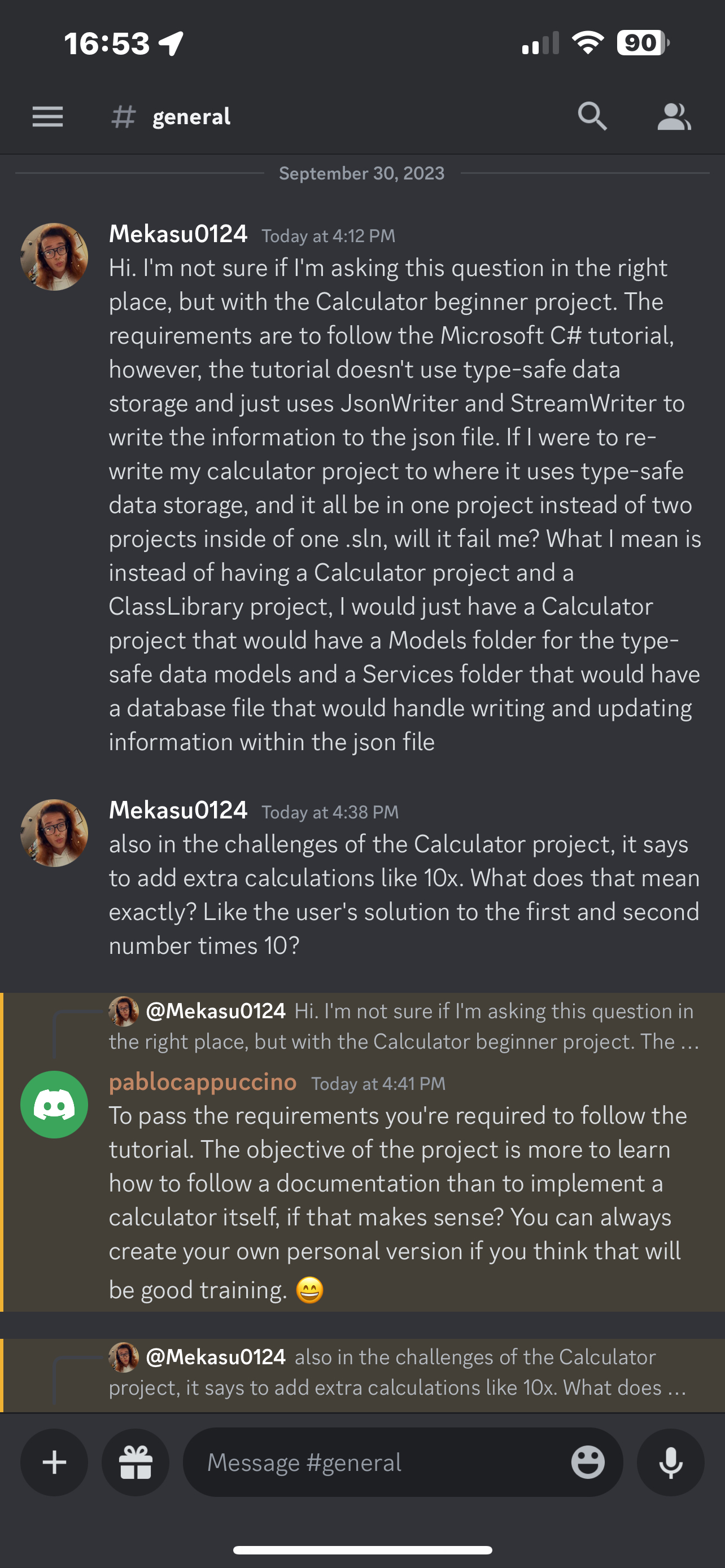Tap the status bar time 16:53

point(107,43)
